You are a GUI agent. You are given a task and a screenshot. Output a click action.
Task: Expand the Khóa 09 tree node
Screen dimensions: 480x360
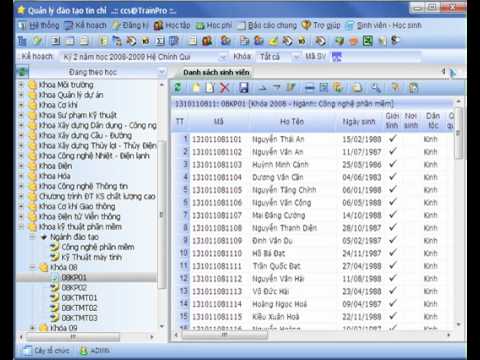click(32, 328)
